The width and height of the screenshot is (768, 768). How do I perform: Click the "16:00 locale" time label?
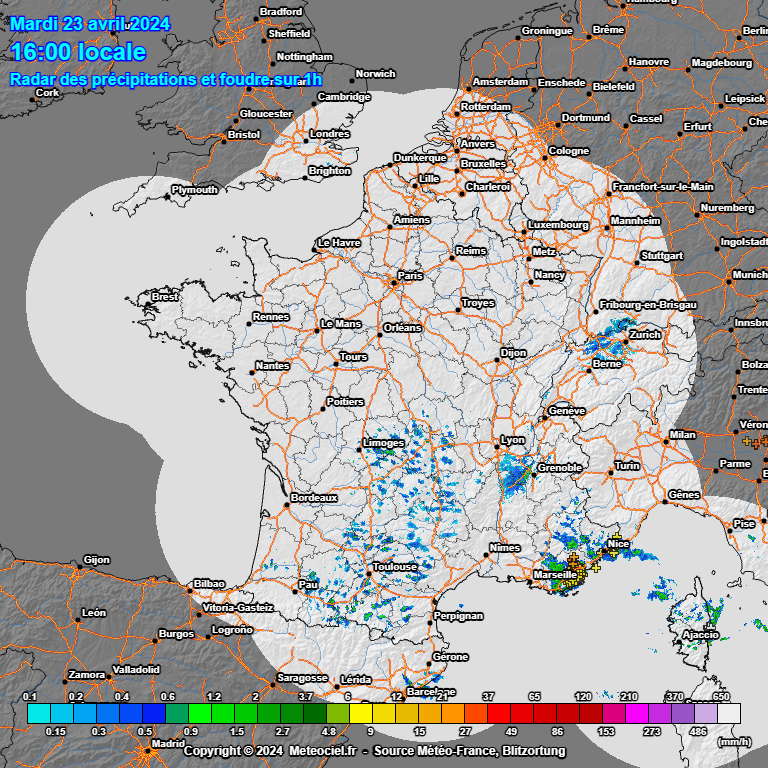pyautogui.click(x=78, y=52)
